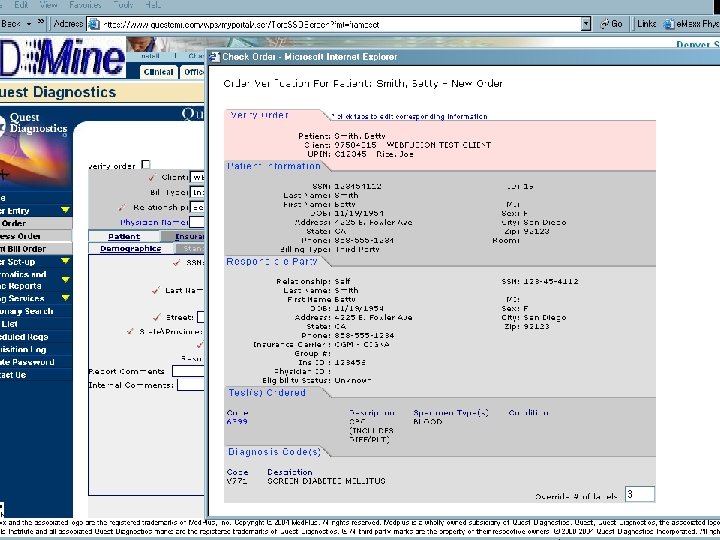This screenshot has width=720, height=540.
Task: Click the Report Comments input field
Action: pos(188,371)
